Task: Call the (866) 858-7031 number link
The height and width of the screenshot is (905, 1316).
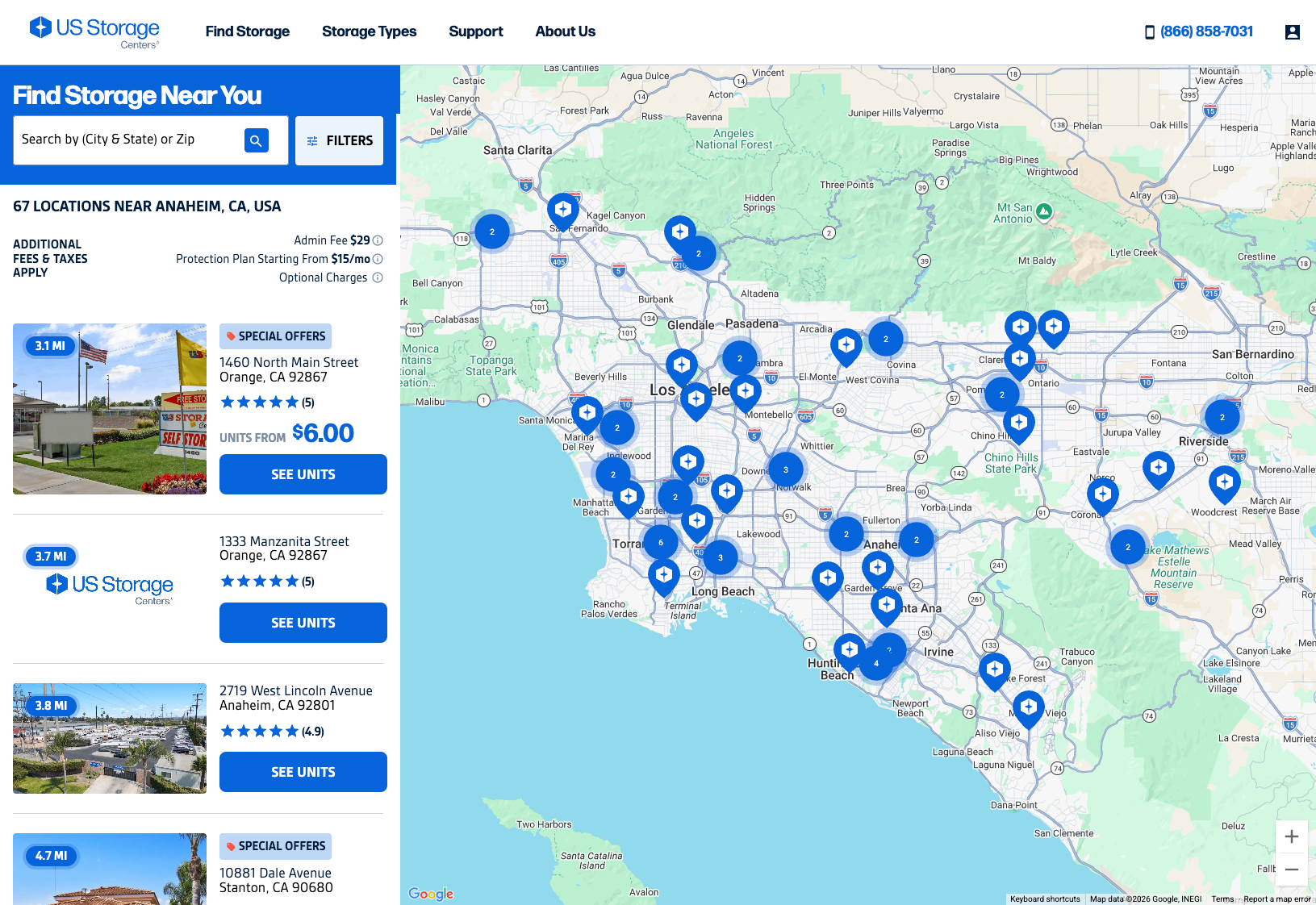Action: point(1205,31)
